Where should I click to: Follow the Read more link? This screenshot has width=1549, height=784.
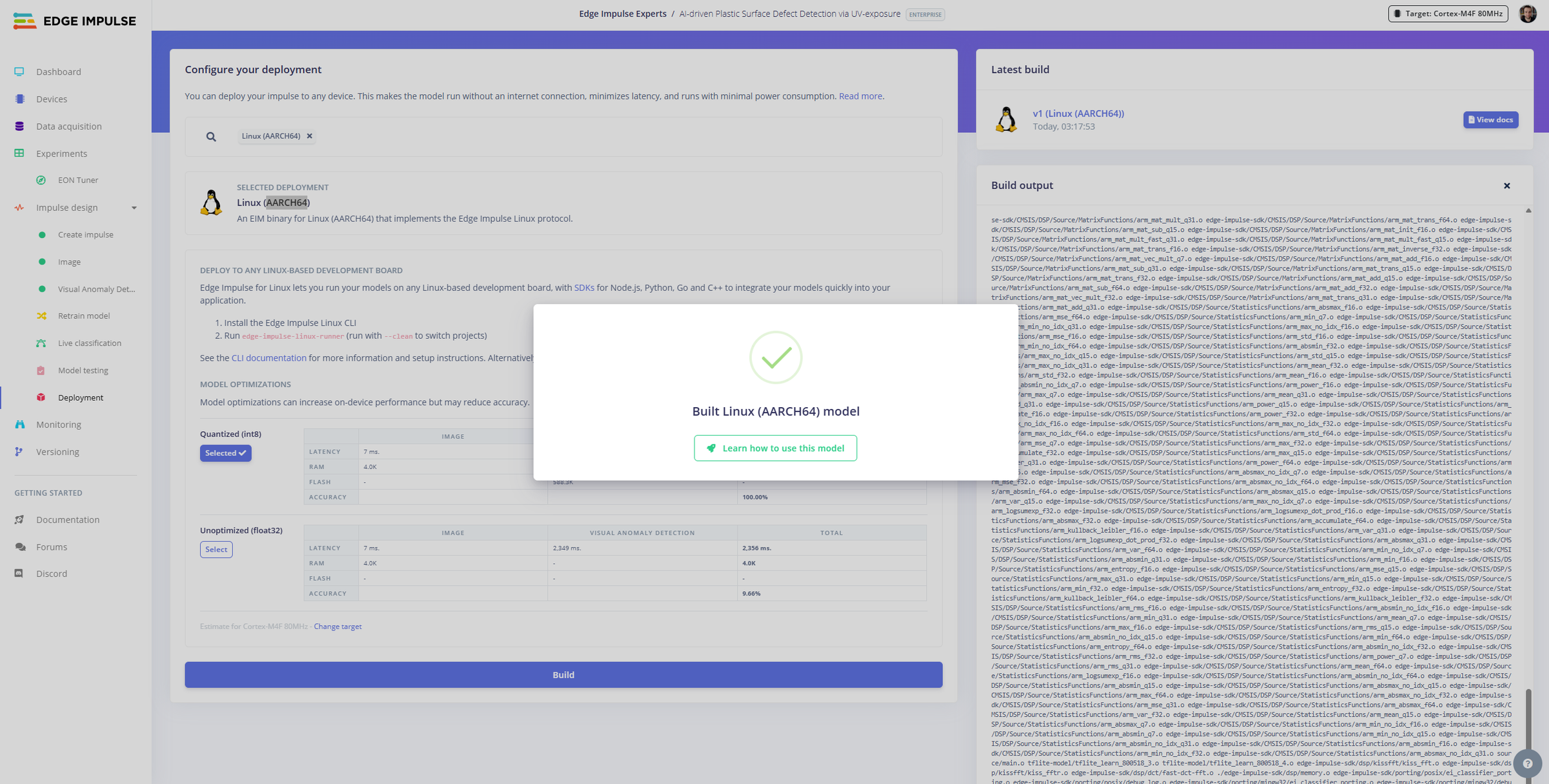click(860, 96)
